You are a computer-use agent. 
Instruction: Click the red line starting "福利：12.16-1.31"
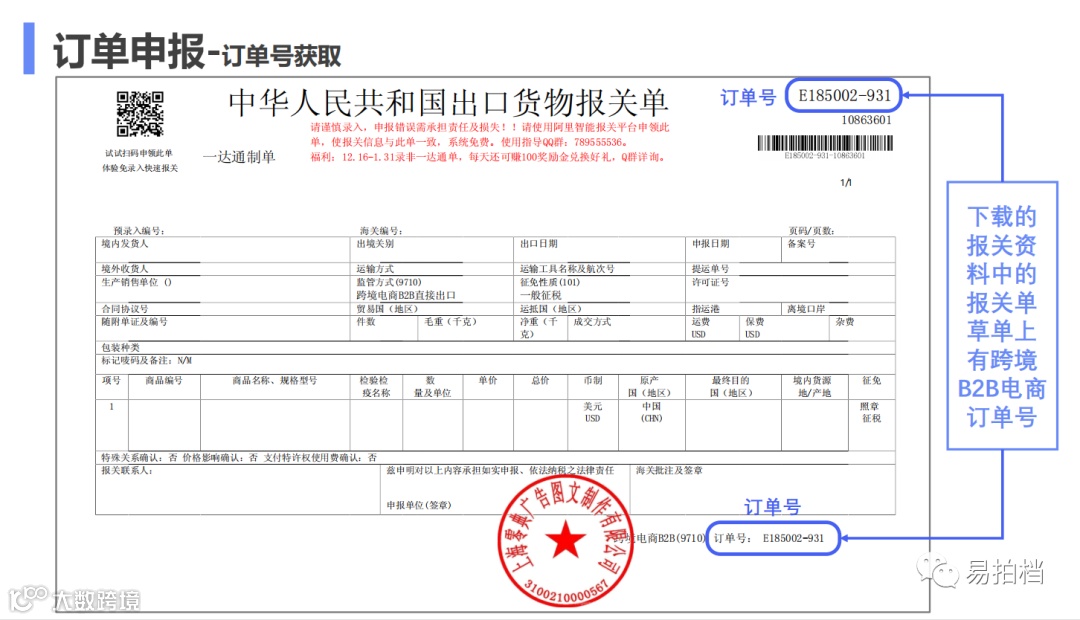tap(488, 157)
